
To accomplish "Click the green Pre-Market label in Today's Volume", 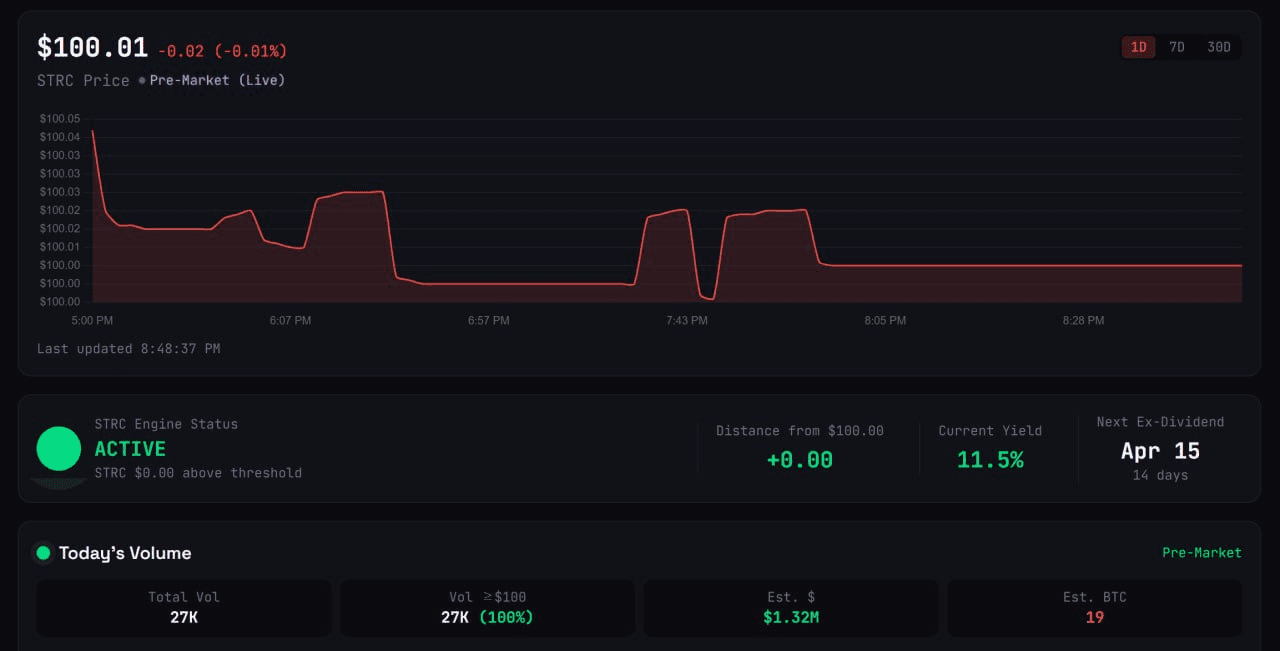I will [x=1201, y=553].
